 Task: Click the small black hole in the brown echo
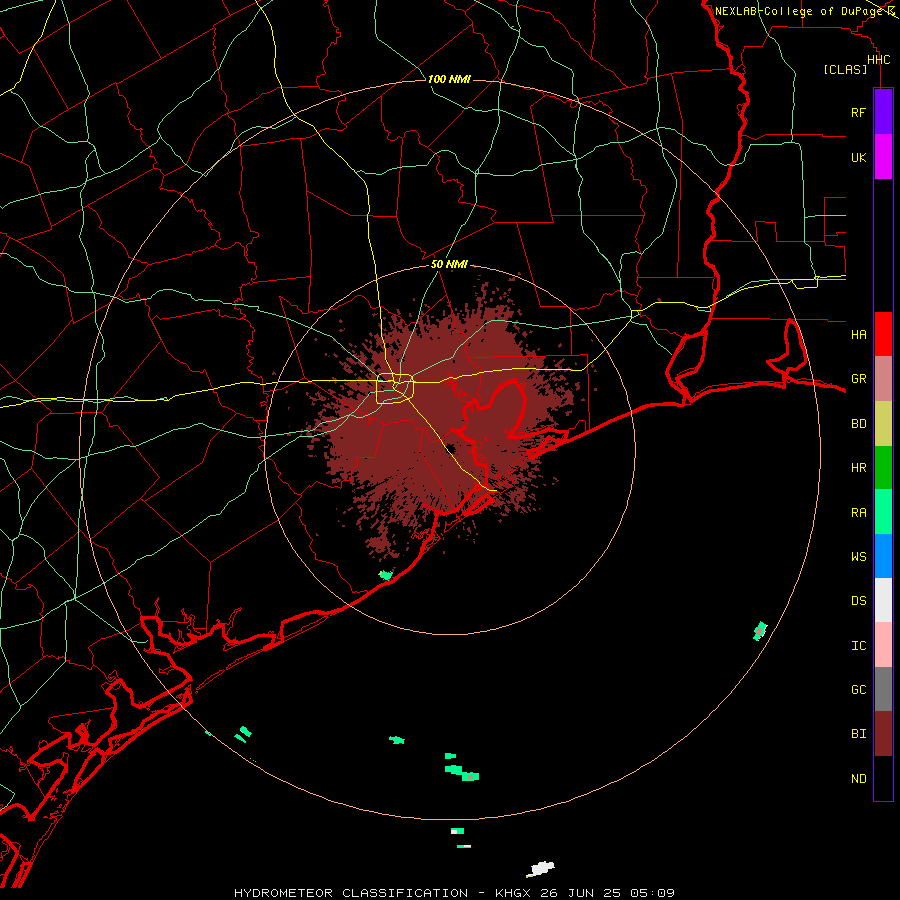tap(451, 449)
